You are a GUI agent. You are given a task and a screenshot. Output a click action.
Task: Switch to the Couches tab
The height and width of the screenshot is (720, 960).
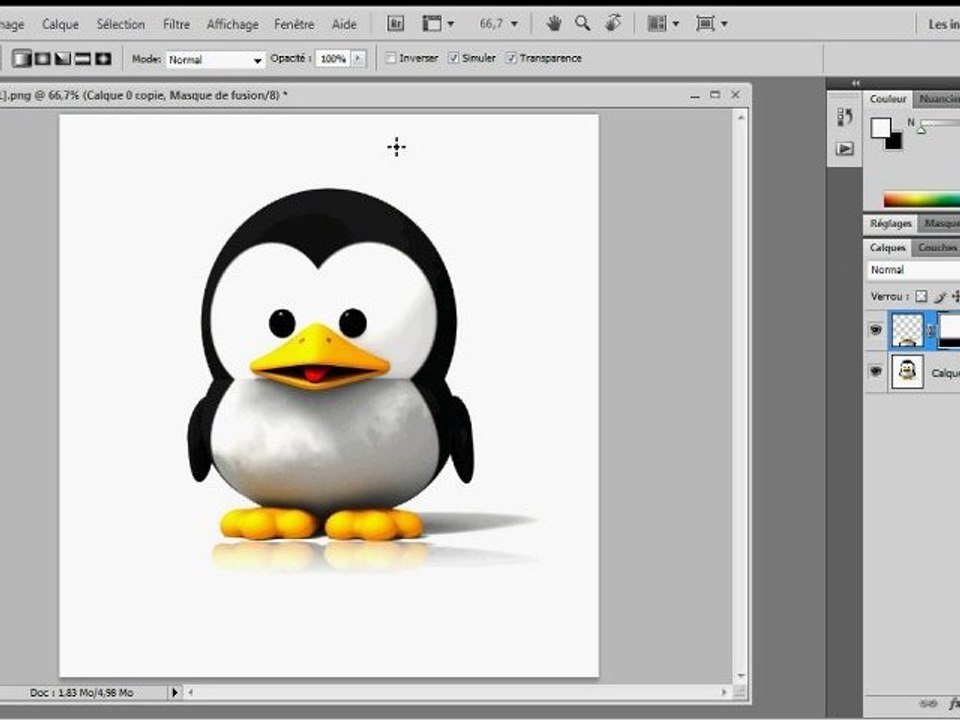(x=937, y=247)
